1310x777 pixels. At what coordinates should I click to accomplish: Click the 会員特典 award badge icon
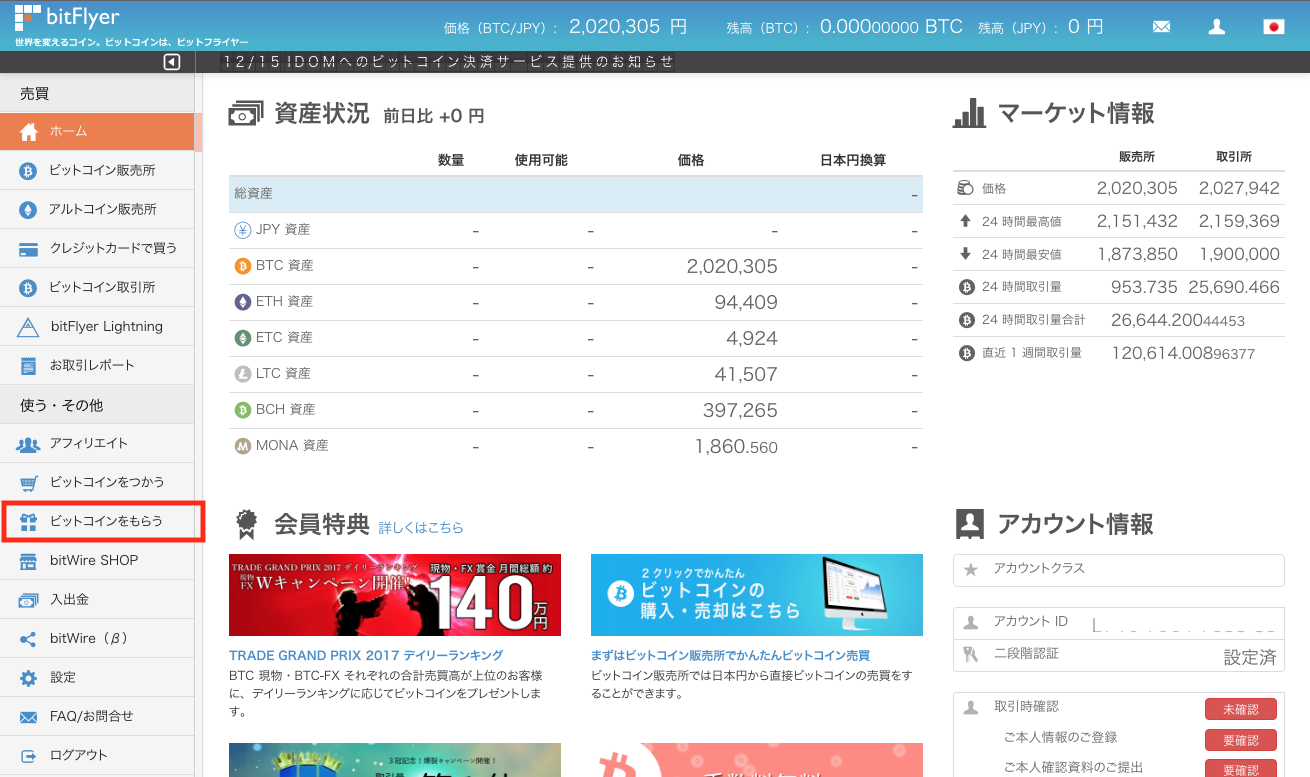click(246, 523)
